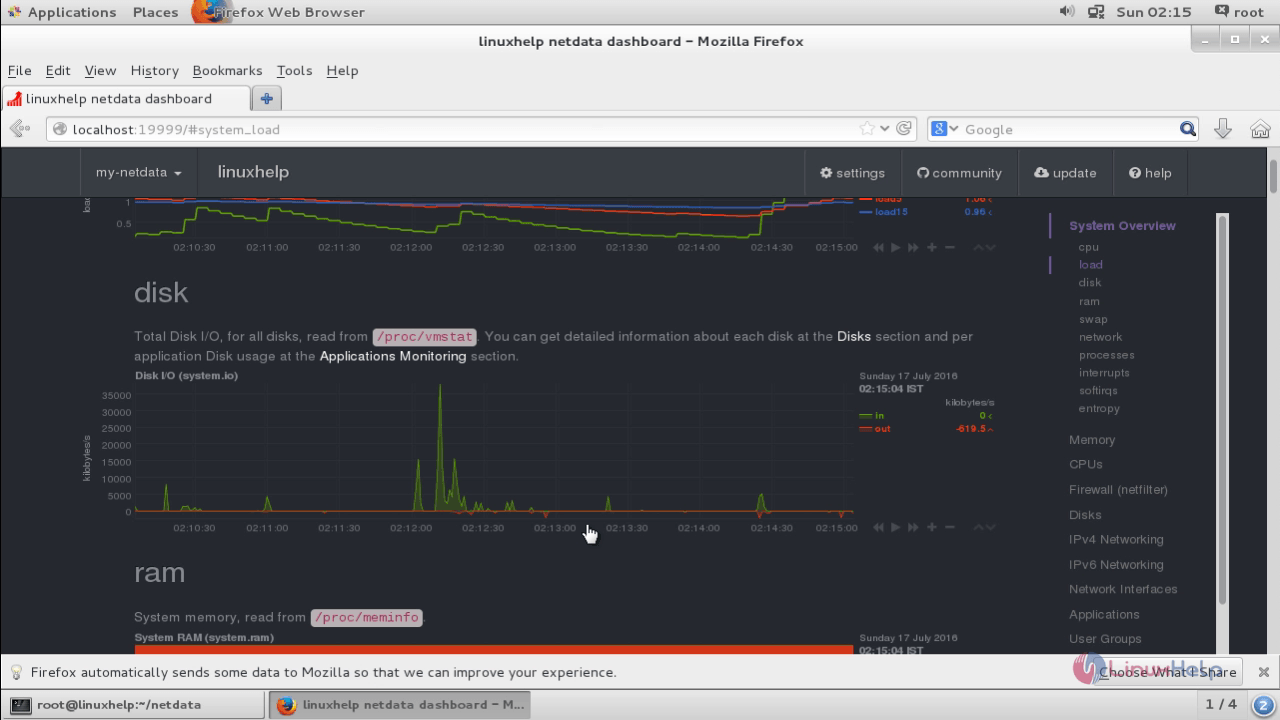This screenshot has height=720, width=1280.
Task: Zoom out the Disk I/O chart with minus
Action: tap(950, 527)
